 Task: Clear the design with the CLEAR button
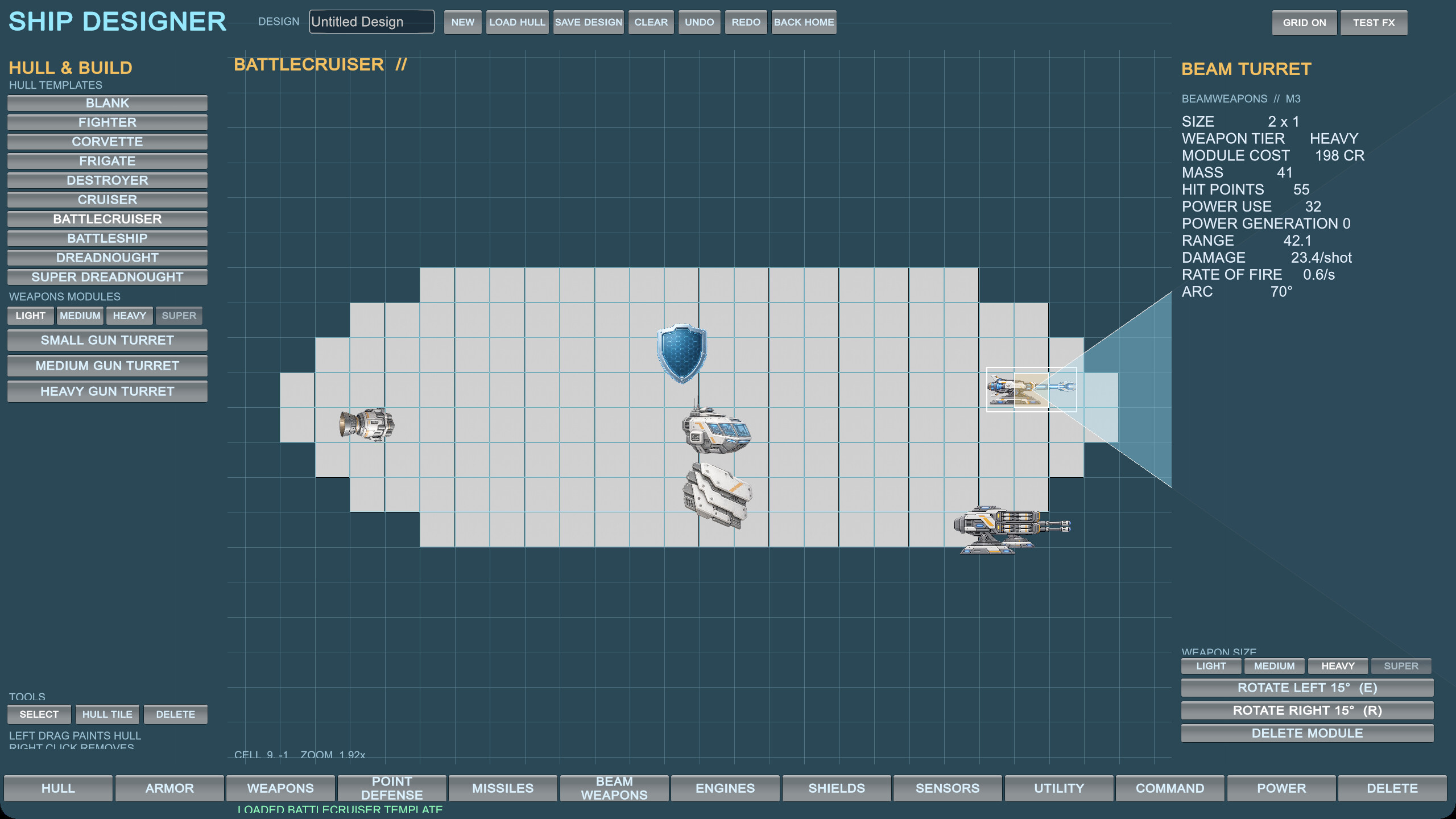click(651, 22)
